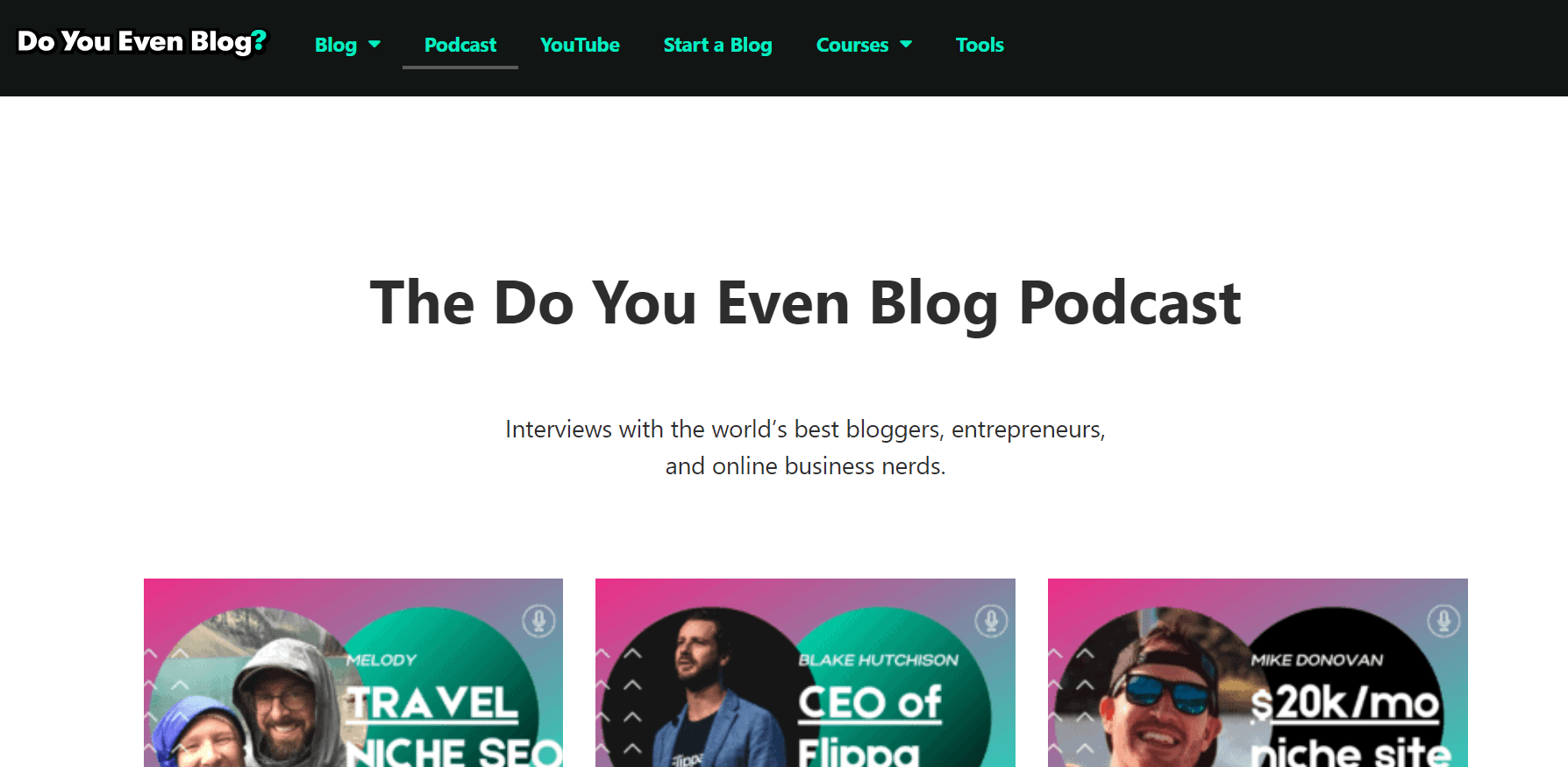
Task: Open the $20k/mo niche site episode
Action: point(1258,672)
